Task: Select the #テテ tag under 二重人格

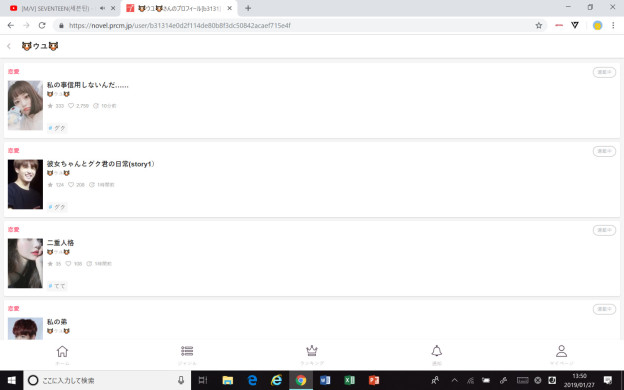Action: (57, 286)
